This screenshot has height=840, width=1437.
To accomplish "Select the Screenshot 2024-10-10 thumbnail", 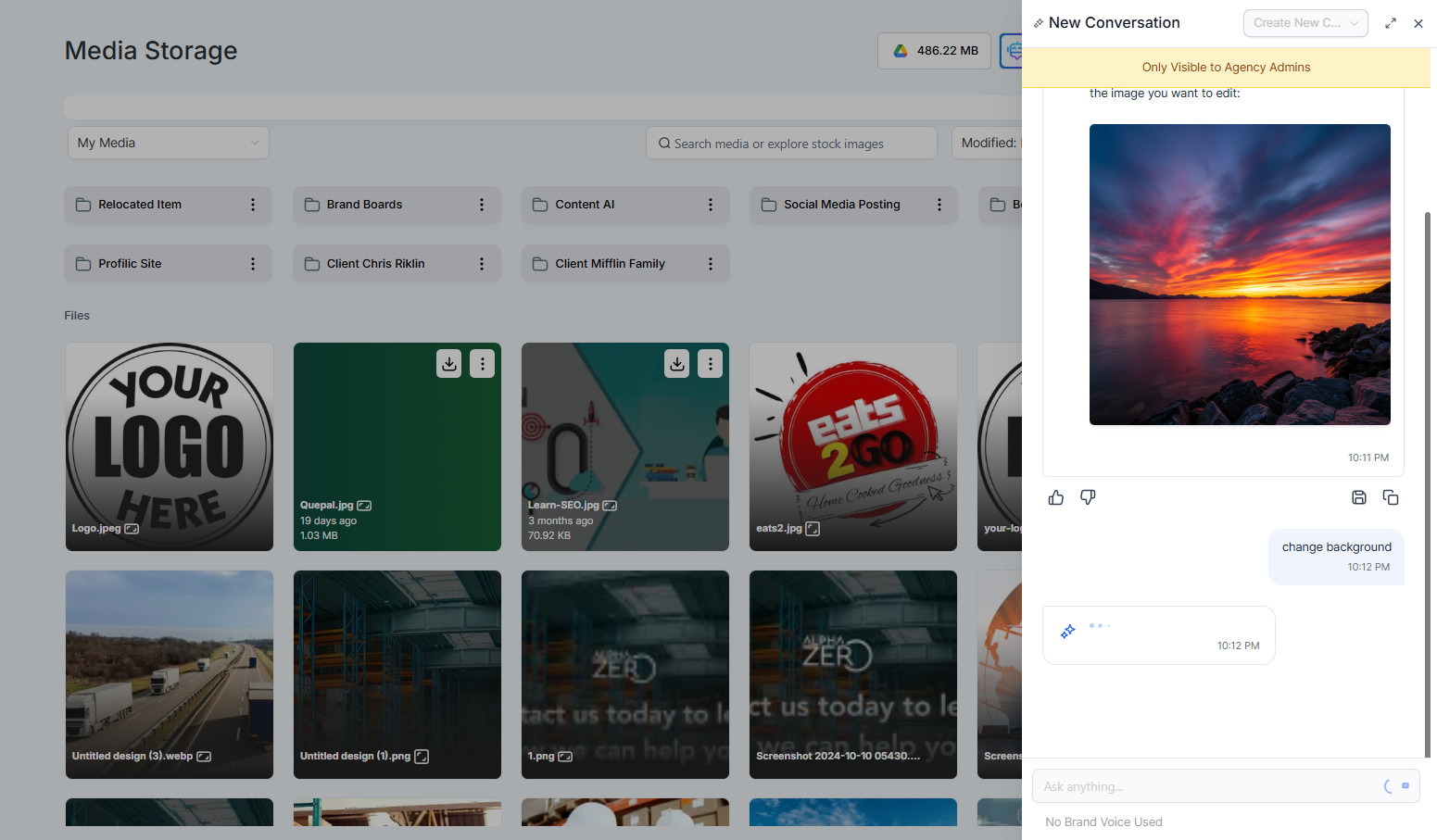I will (853, 674).
